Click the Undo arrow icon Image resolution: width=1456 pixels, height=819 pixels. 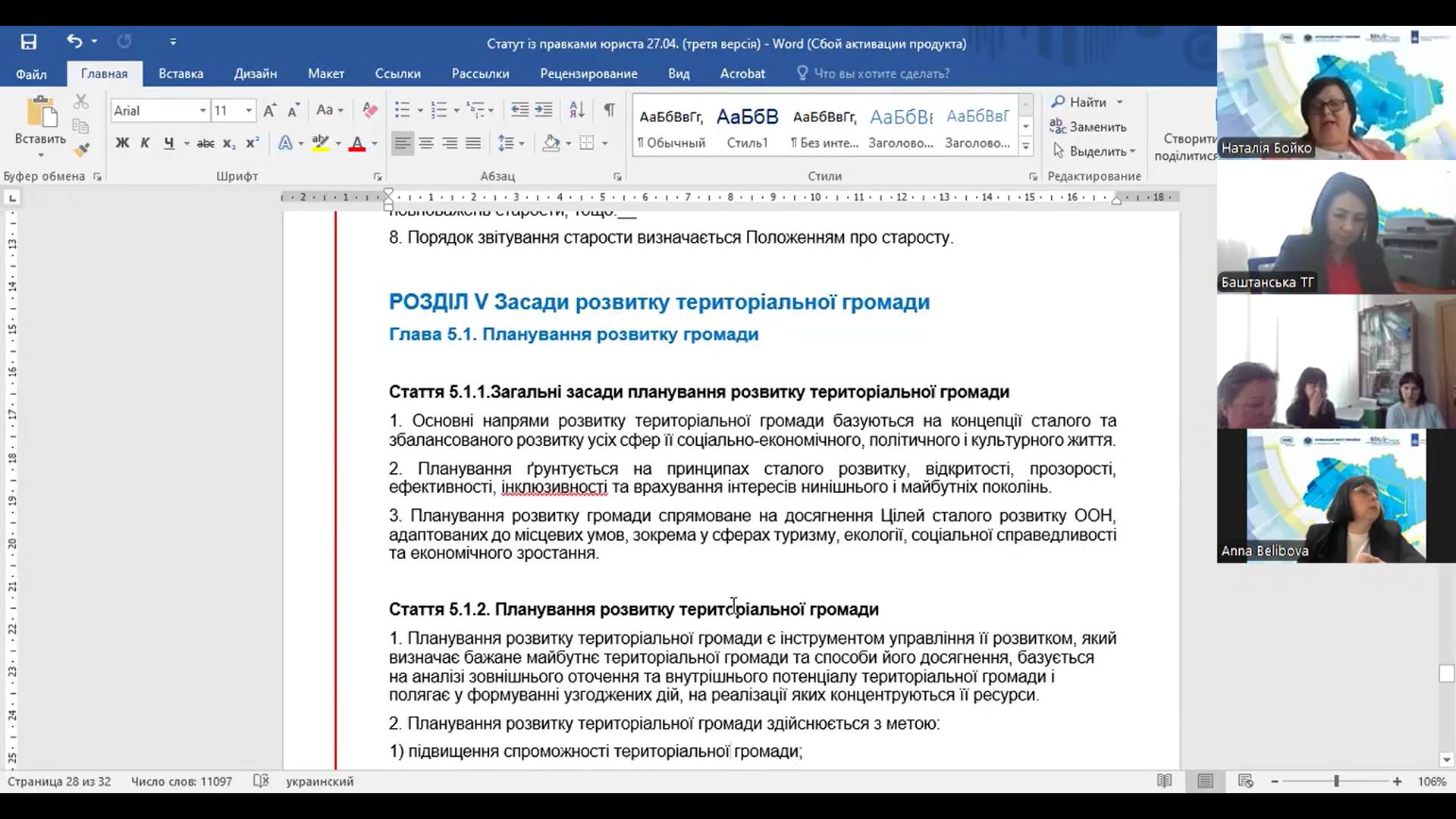click(x=74, y=41)
